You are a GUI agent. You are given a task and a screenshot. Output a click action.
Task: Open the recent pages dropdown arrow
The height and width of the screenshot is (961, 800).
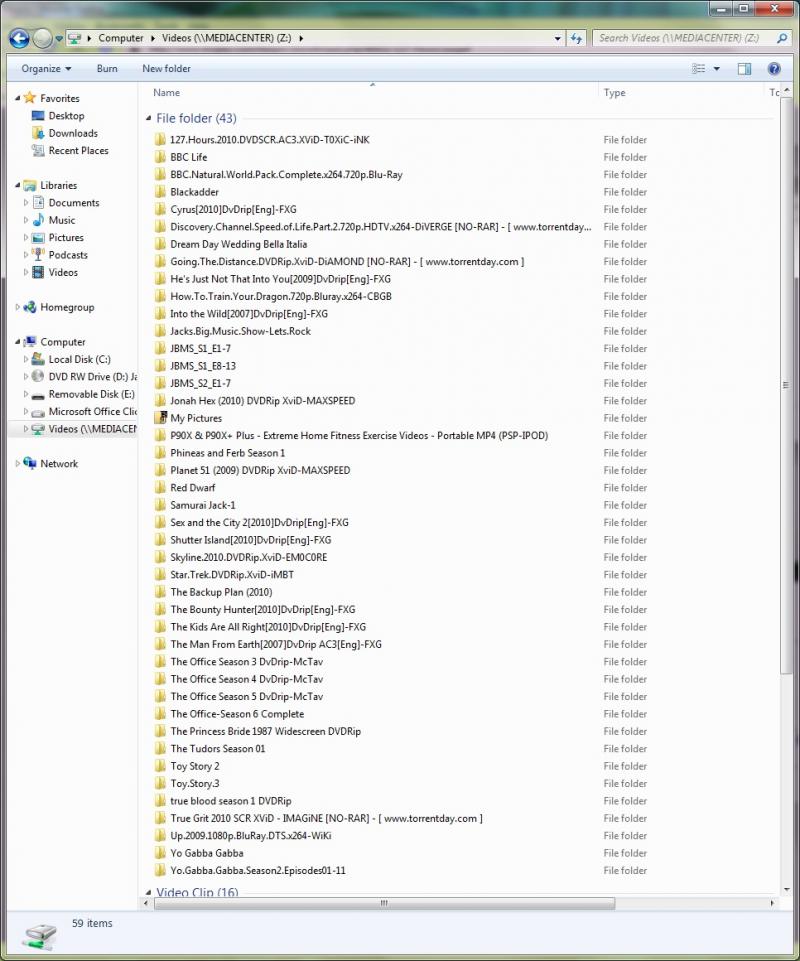click(x=59, y=38)
